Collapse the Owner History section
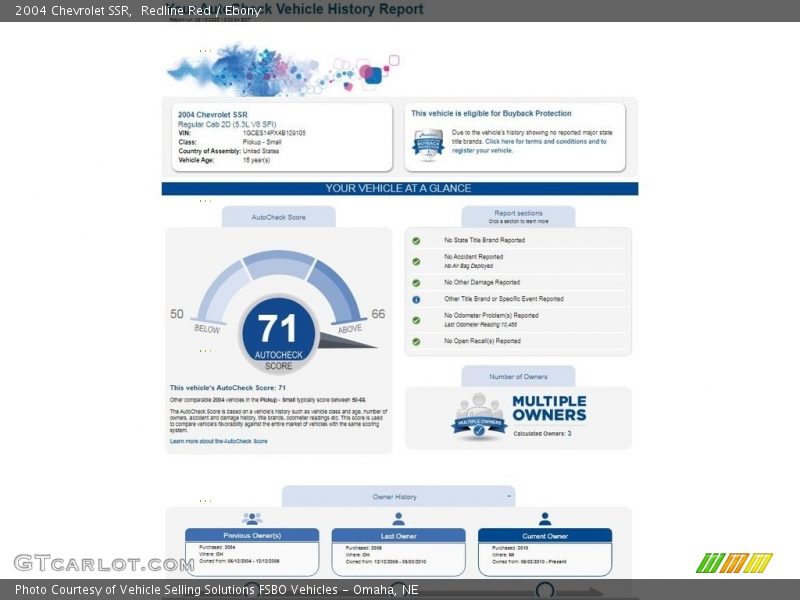800x600 pixels. [510, 496]
